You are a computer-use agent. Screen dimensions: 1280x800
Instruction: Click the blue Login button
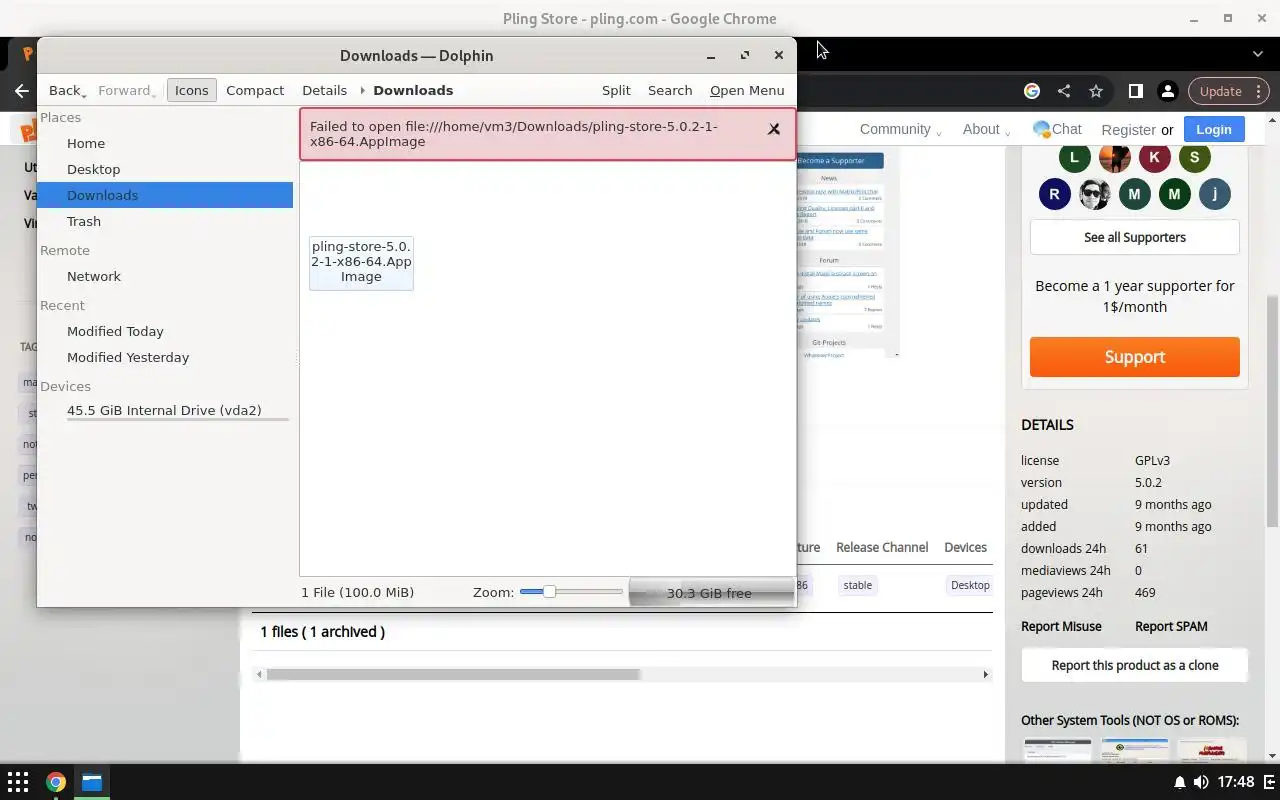(x=1213, y=129)
